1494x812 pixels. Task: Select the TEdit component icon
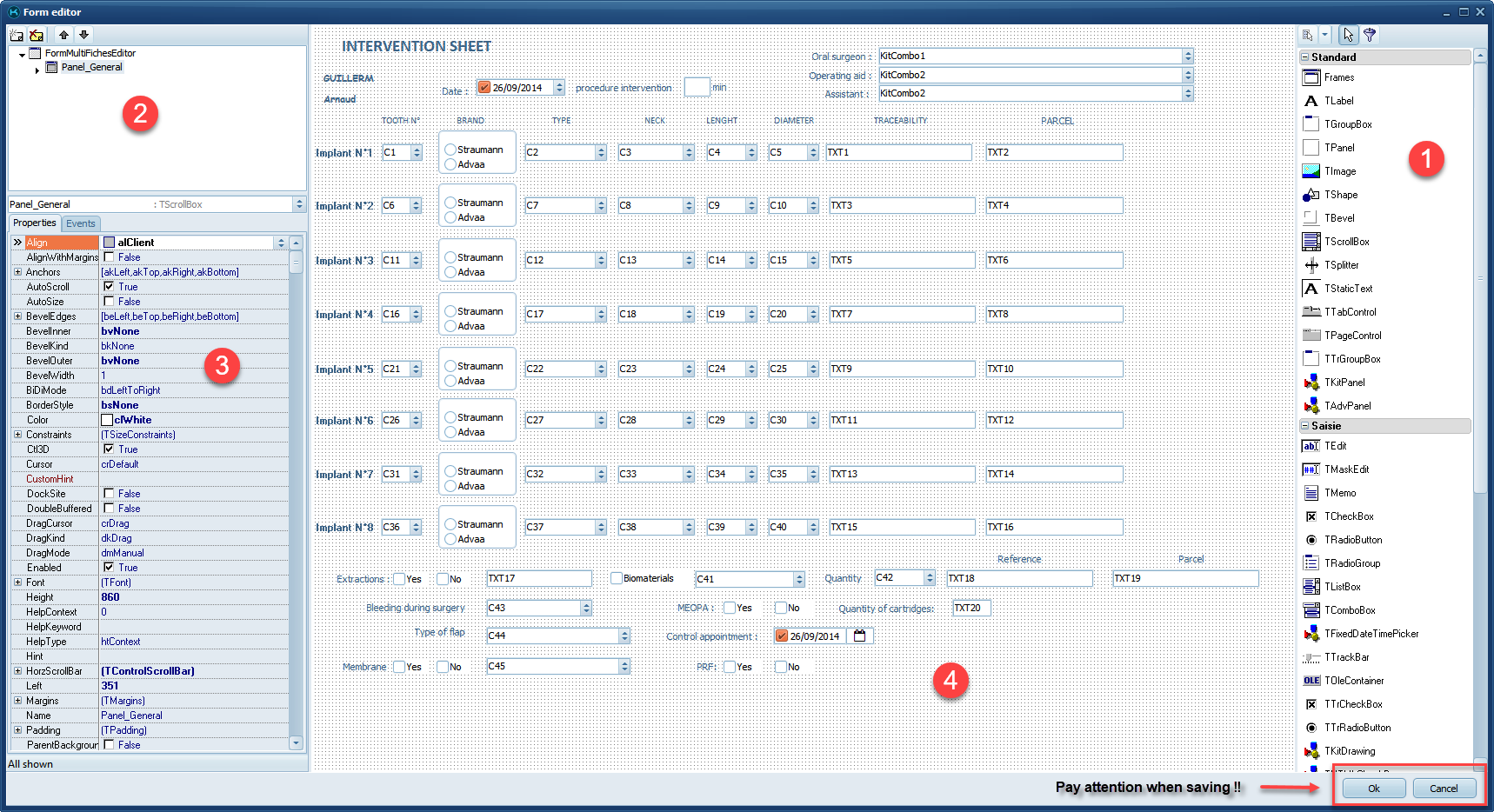pyautogui.click(x=1311, y=446)
